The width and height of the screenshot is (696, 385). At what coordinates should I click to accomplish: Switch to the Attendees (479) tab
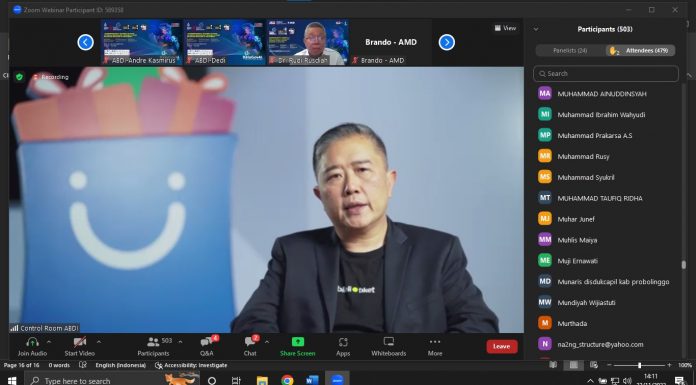pyautogui.click(x=641, y=51)
